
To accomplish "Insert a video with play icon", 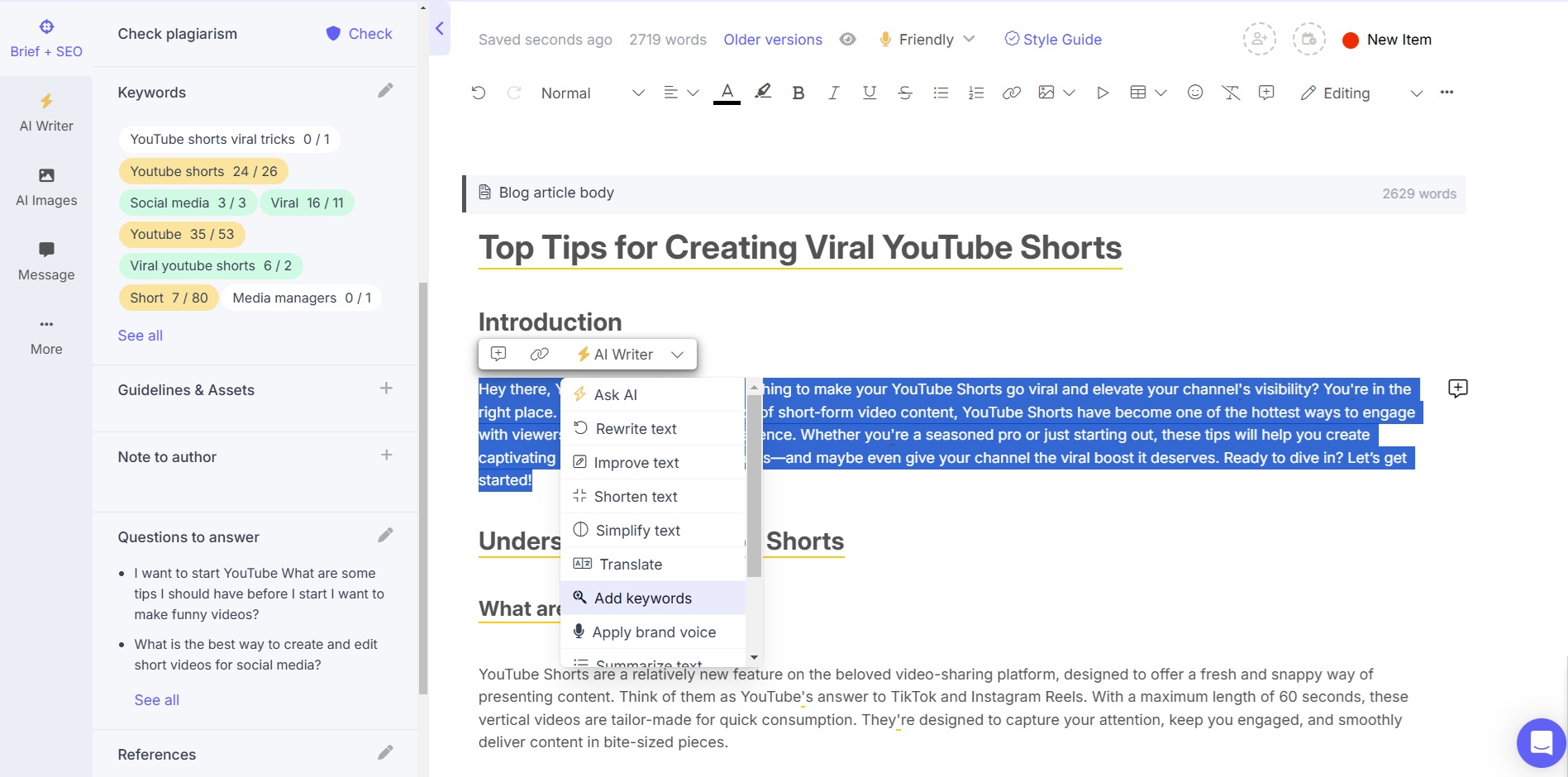I will [1103, 93].
